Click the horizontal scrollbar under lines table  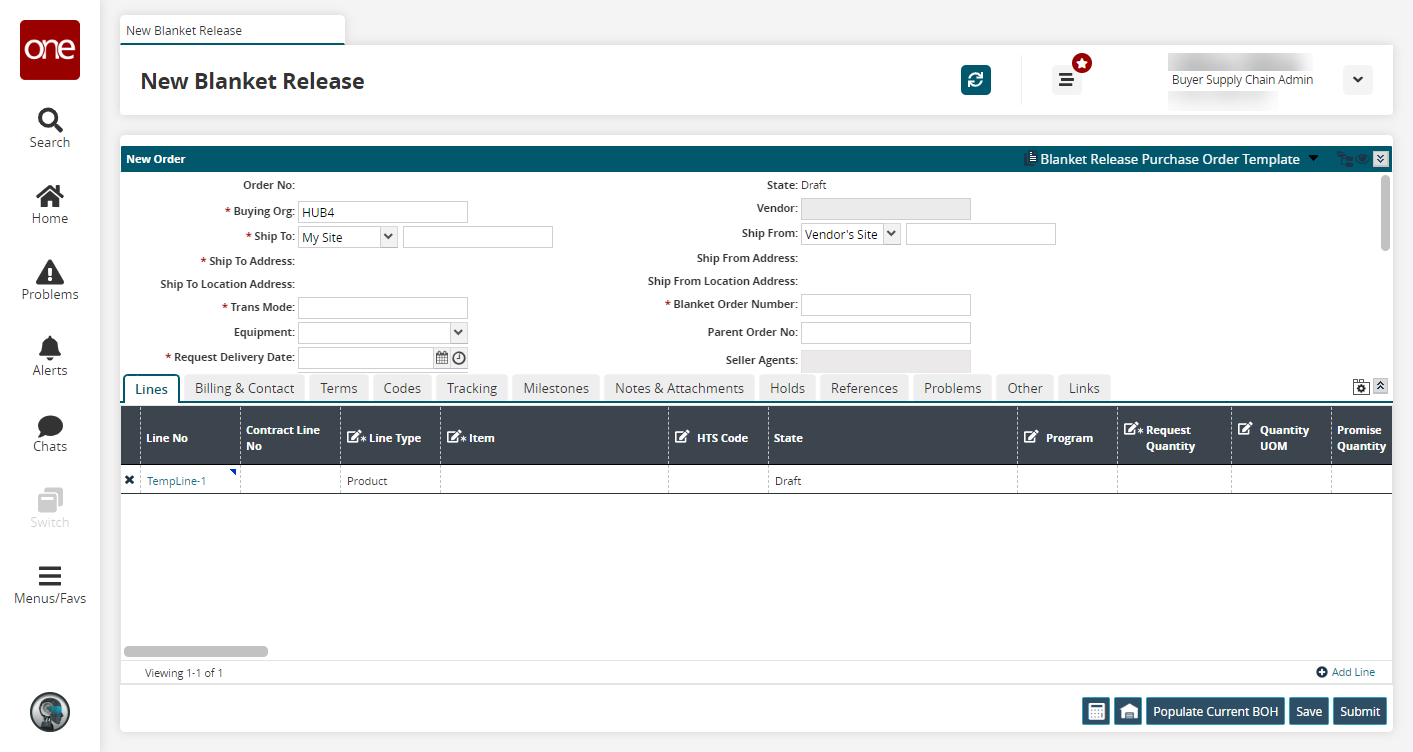[x=195, y=651]
